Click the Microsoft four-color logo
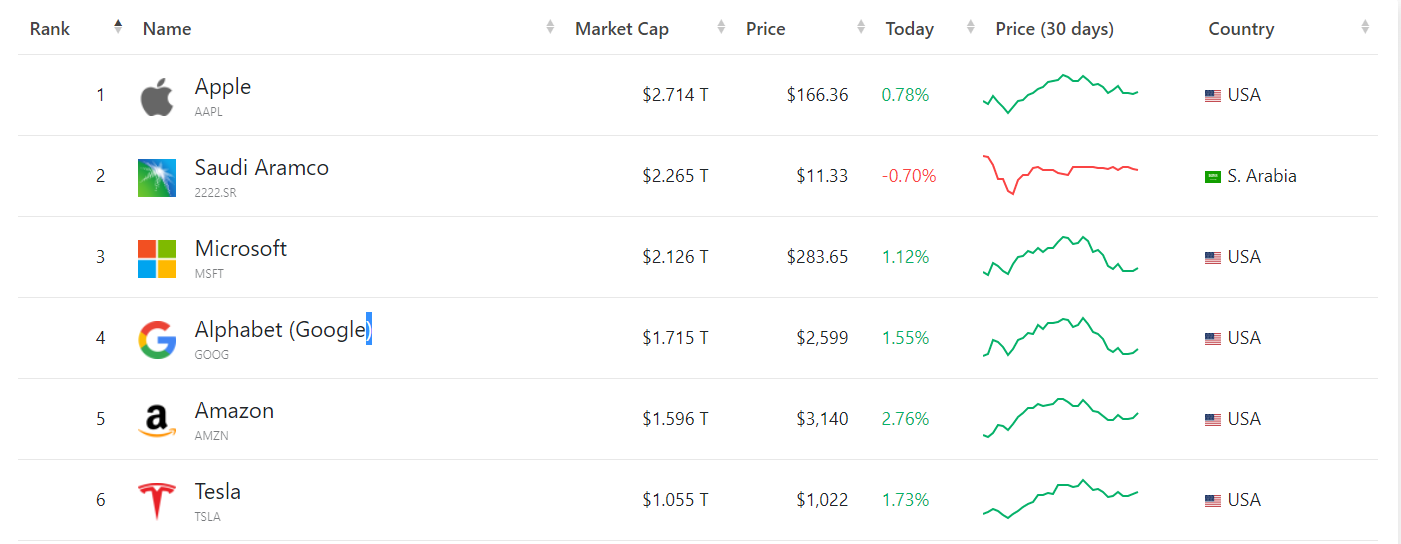 point(157,259)
